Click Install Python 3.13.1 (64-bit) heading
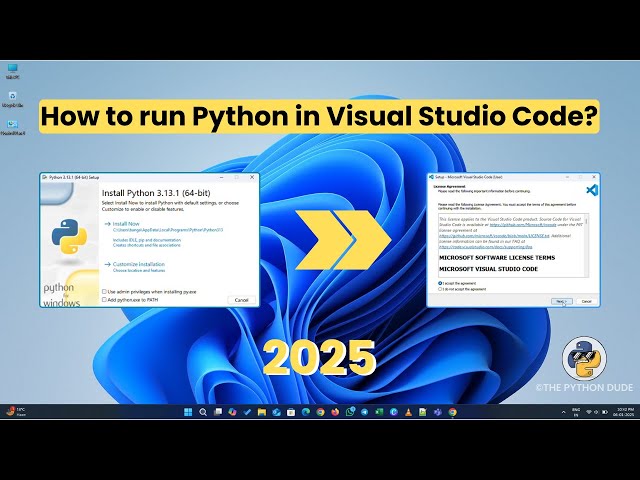 [156, 193]
